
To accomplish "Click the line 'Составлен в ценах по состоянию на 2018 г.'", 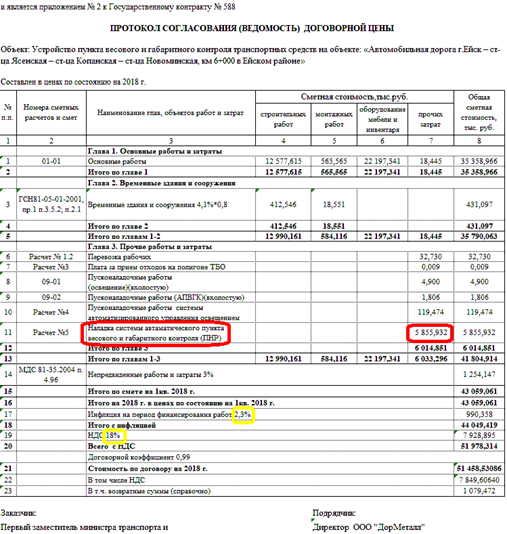I will (x=73, y=82).
